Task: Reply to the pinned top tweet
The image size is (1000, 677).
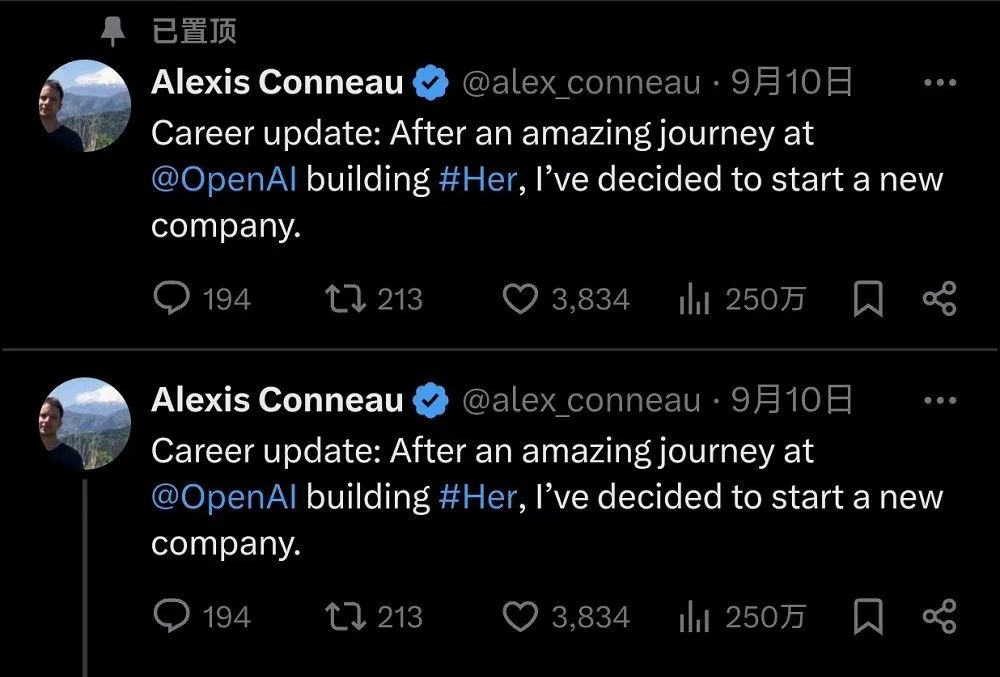Action: (171, 299)
